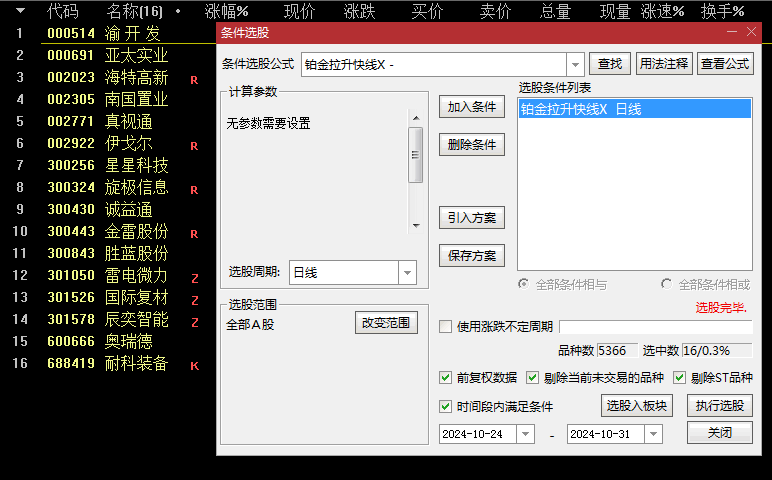Click parameter panel scroll down arrow
The height and width of the screenshot is (480, 772).
pos(416,225)
